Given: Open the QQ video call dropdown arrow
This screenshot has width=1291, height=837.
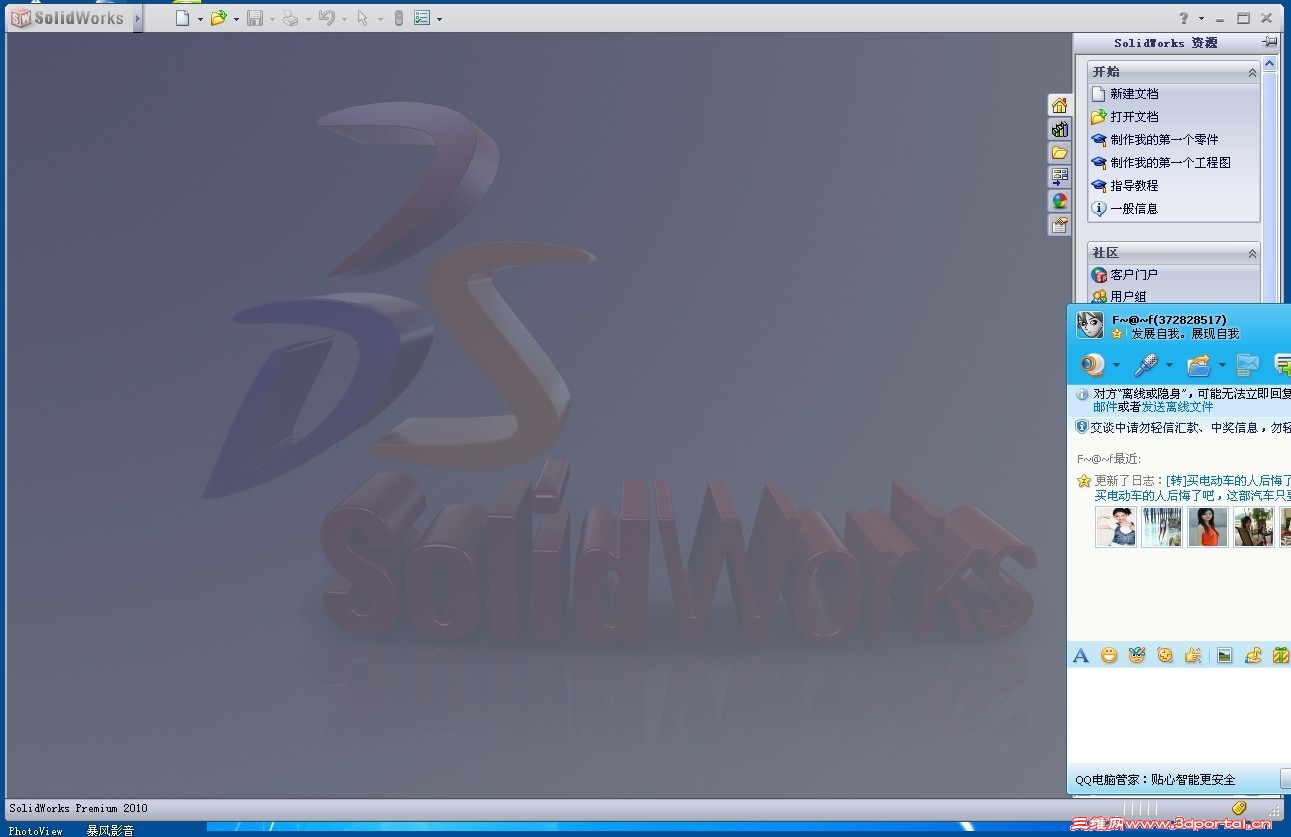Looking at the screenshot, I should (x=1116, y=365).
